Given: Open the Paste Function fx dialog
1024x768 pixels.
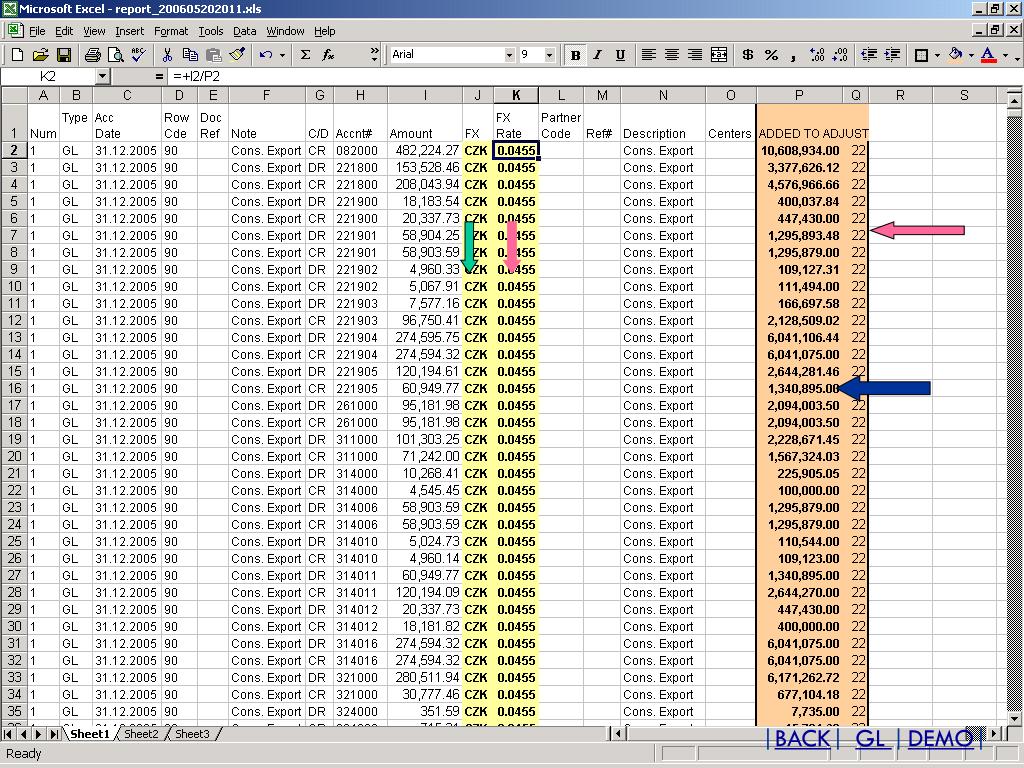Looking at the screenshot, I should click(328, 55).
